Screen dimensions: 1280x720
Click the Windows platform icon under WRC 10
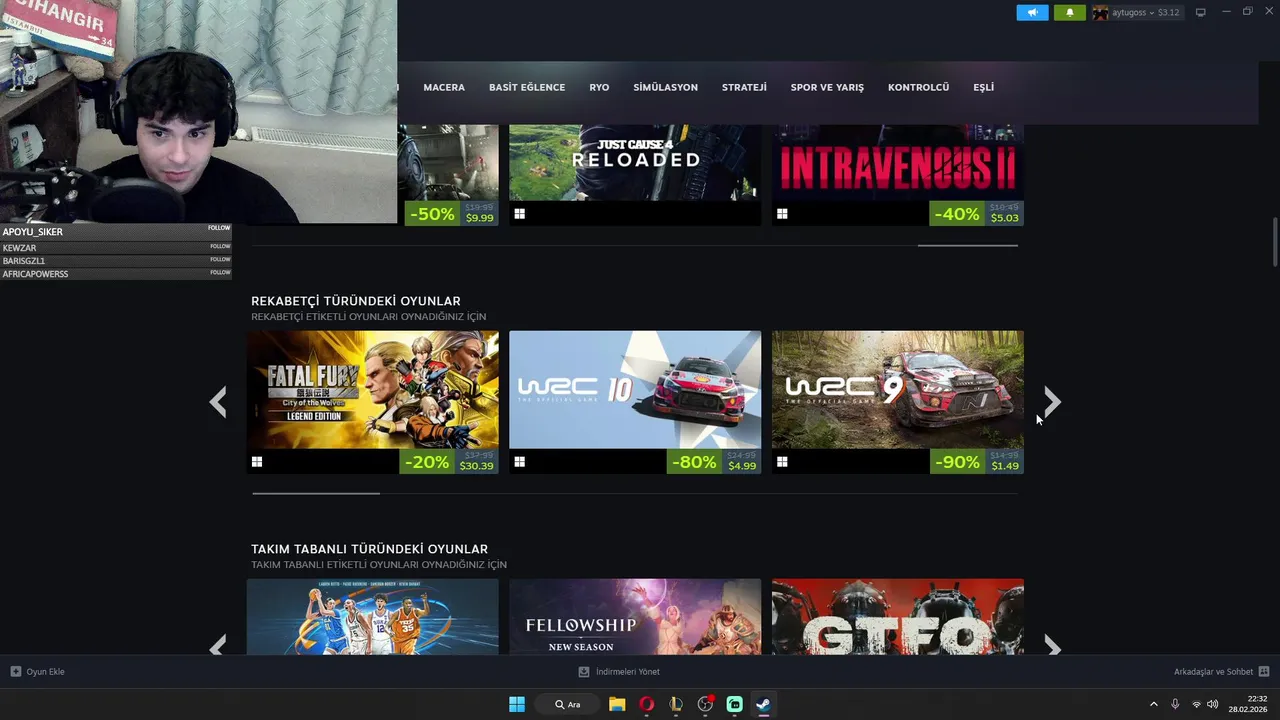[519, 462]
